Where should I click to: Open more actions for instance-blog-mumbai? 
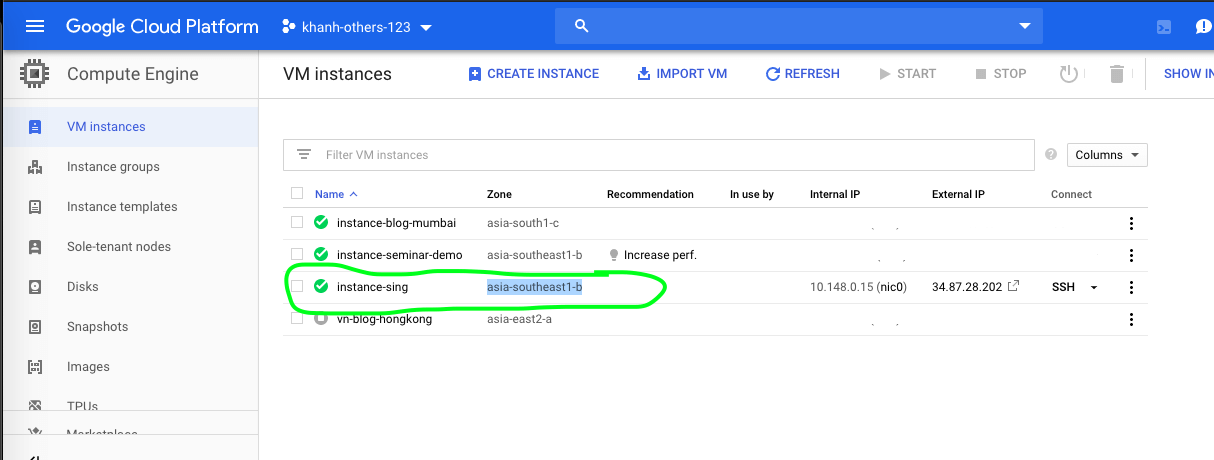[1131, 223]
